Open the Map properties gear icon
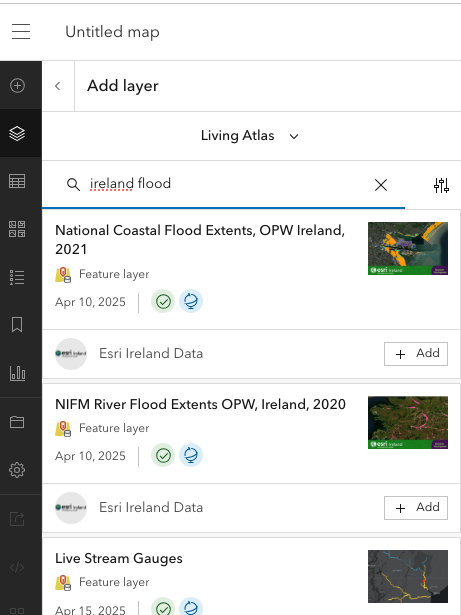Image resolution: width=461 pixels, height=615 pixels. point(17,469)
